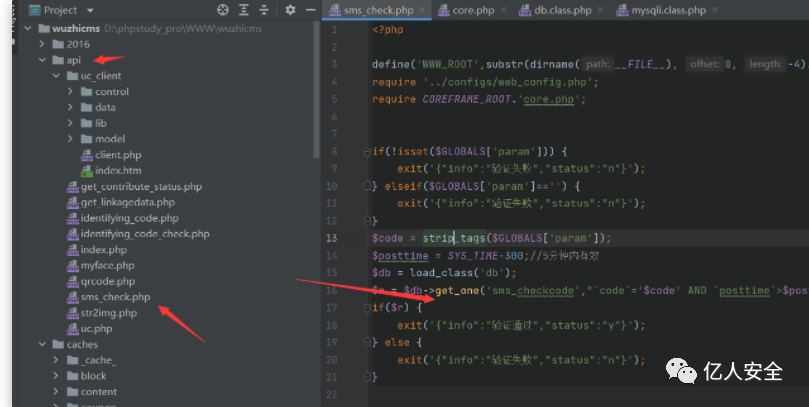Viewport: 809px width, 407px height.
Task: Click the Project tree vertical scrollbar
Action: point(316,88)
